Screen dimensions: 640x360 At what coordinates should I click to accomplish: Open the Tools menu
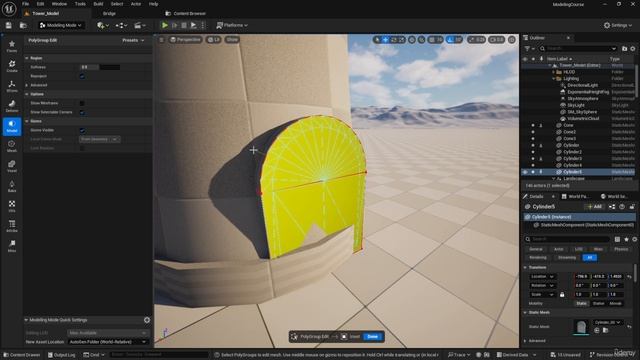(80, 4)
